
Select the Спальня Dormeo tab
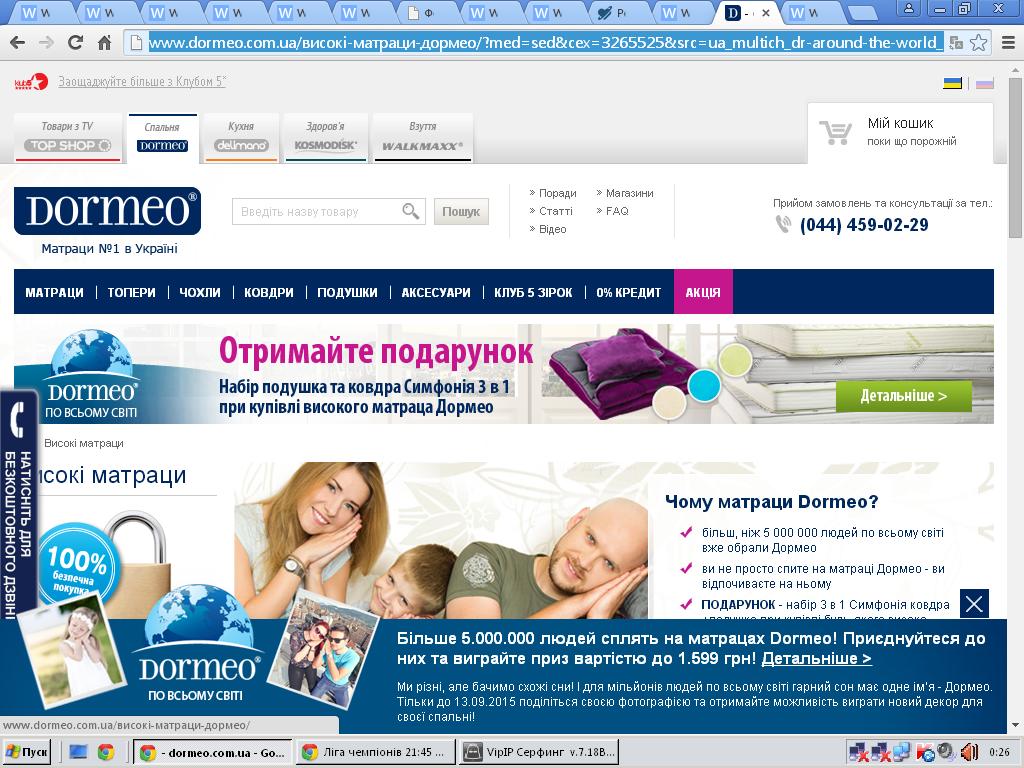point(162,137)
